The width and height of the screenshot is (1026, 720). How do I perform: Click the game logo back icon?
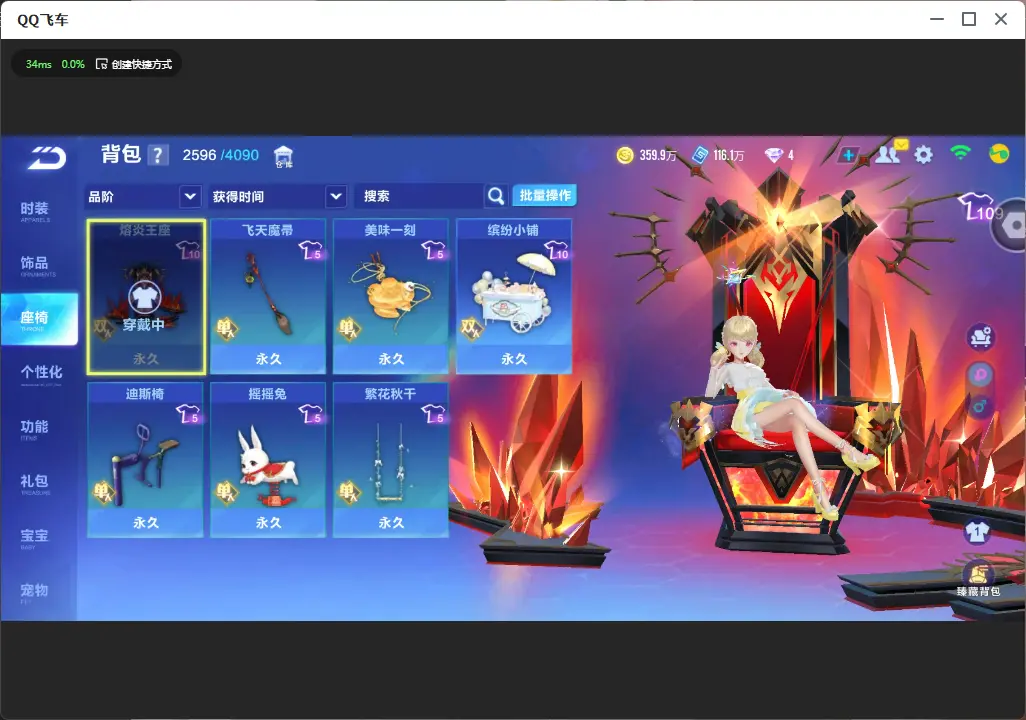pyautogui.click(x=46, y=157)
